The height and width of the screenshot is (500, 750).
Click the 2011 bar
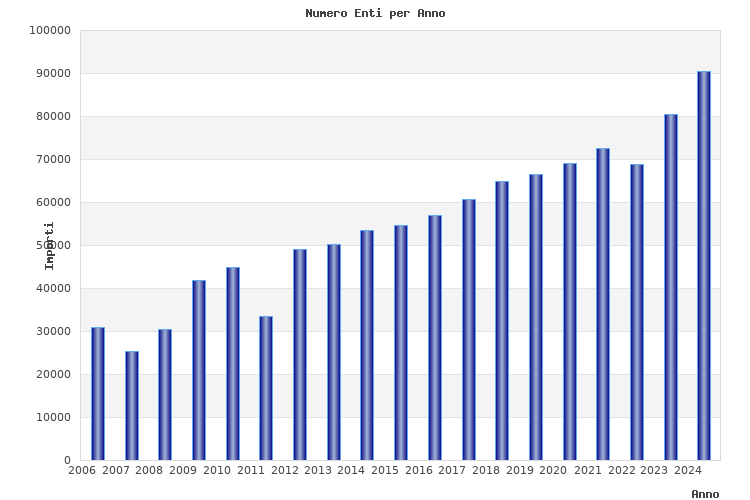coord(266,388)
